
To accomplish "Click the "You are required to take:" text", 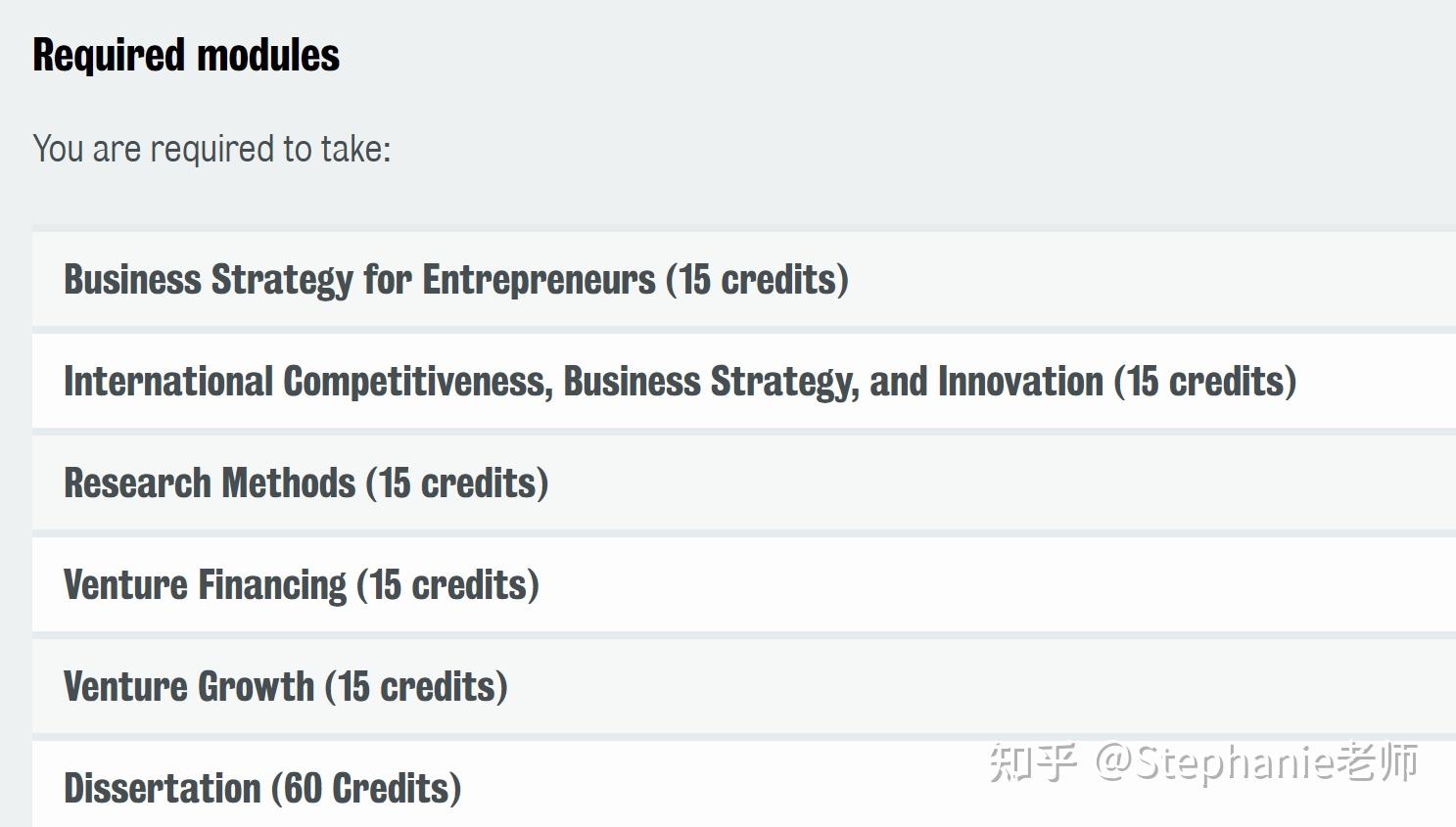I will click(x=211, y=149).
